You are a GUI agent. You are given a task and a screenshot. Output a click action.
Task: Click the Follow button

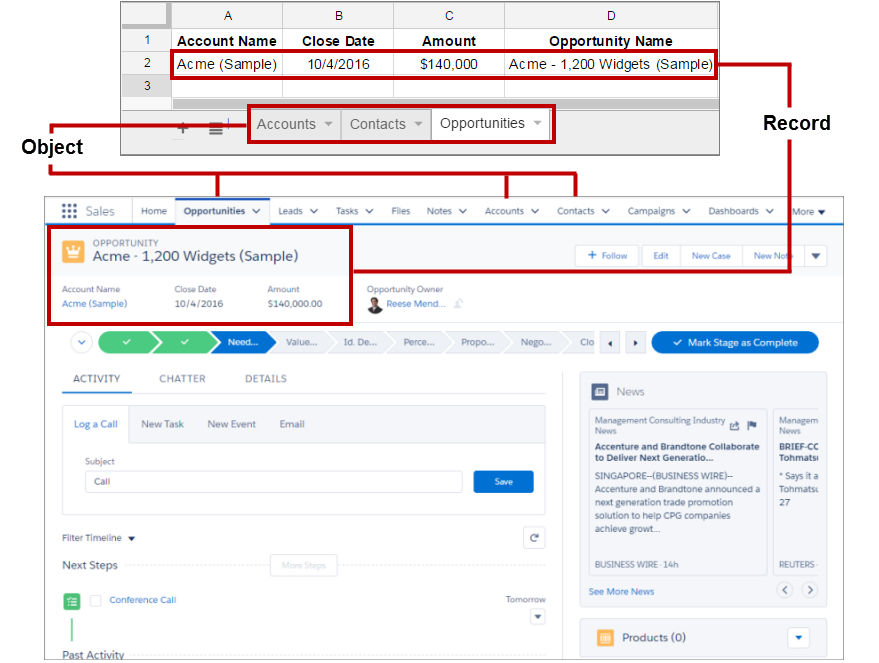(608, 256)
